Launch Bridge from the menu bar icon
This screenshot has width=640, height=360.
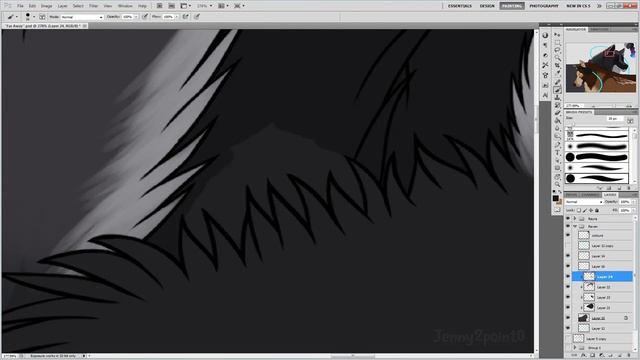pyautogui.click(x=160, y=6)
